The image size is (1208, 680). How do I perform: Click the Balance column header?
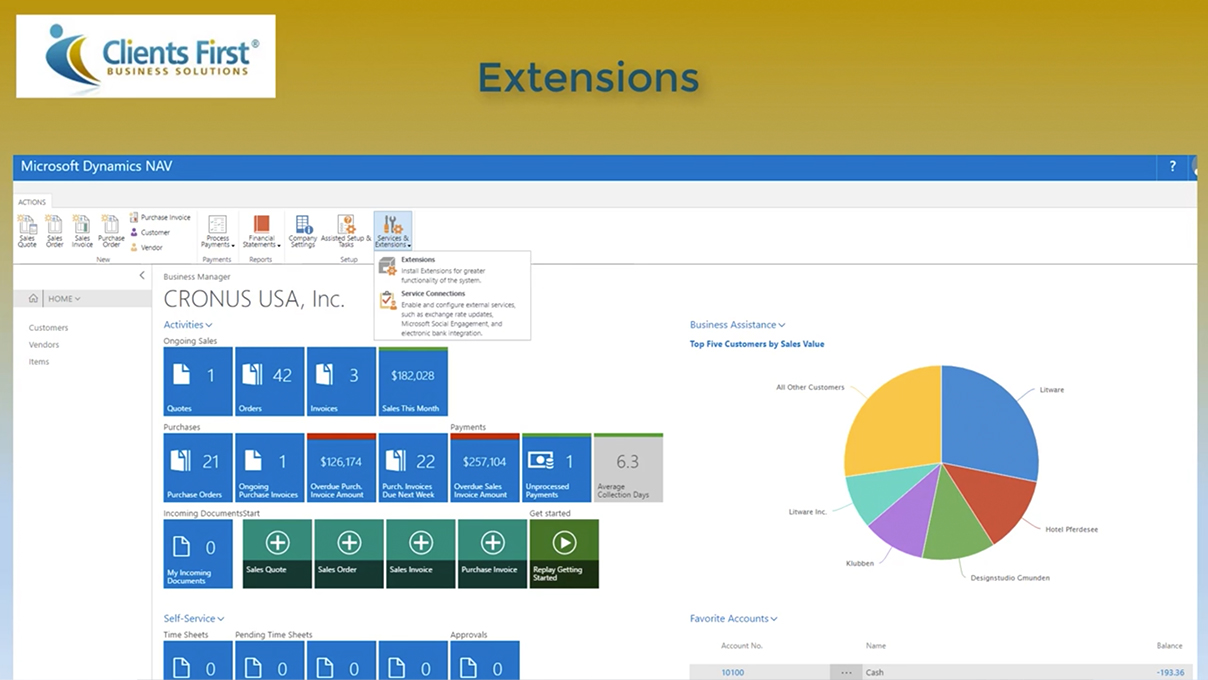[1170, 646]
